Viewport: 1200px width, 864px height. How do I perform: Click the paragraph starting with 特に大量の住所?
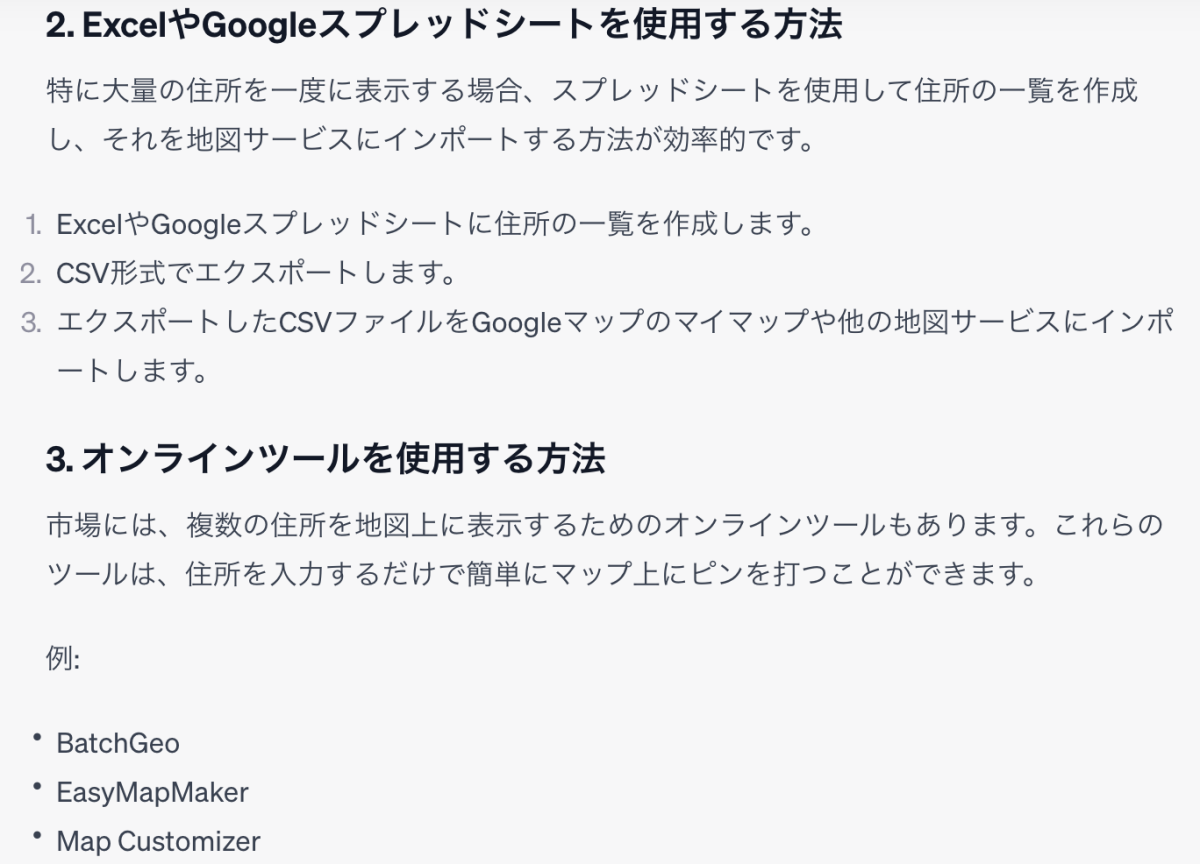point(592,92)
